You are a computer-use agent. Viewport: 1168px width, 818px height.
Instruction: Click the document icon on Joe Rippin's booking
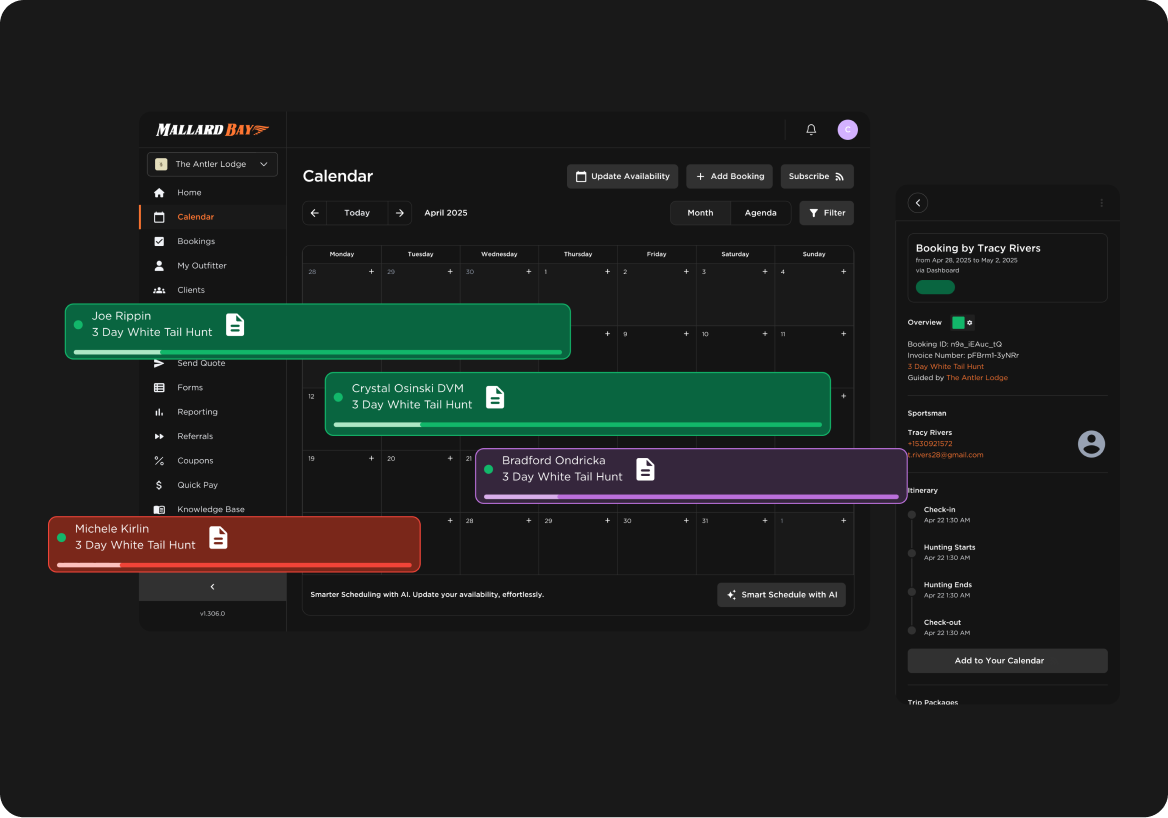click(x=235, y=325)
